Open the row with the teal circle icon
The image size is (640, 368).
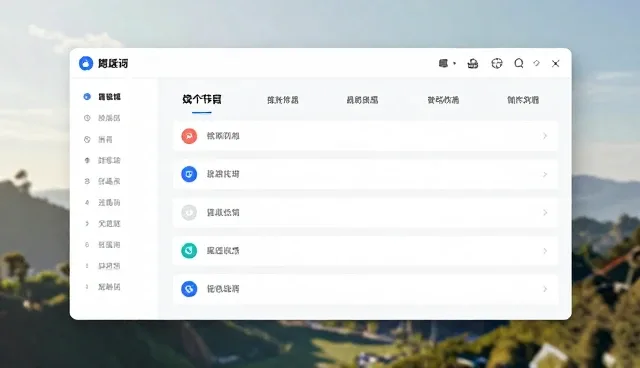[x=365, y=251]
